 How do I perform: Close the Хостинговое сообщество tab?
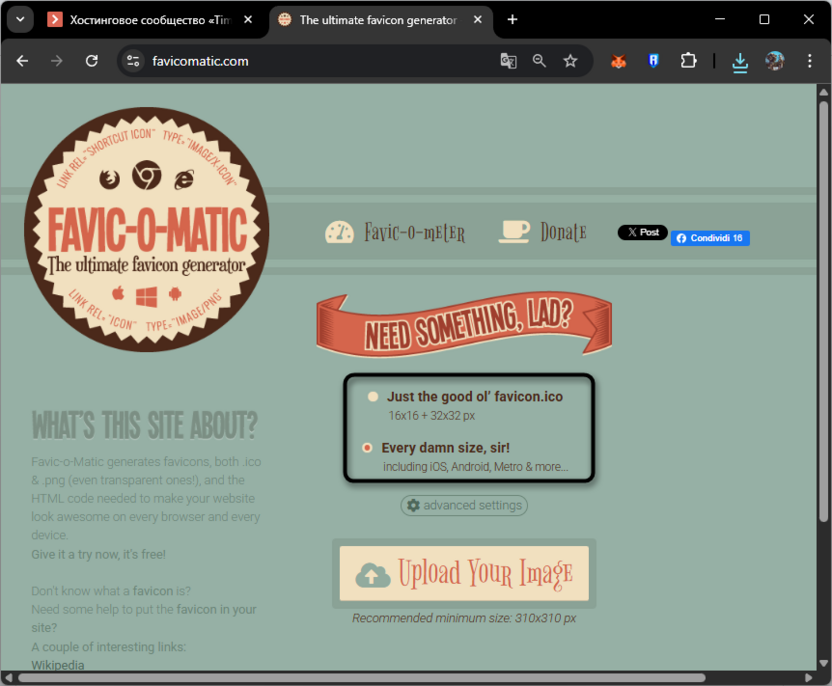click(248, 20)
